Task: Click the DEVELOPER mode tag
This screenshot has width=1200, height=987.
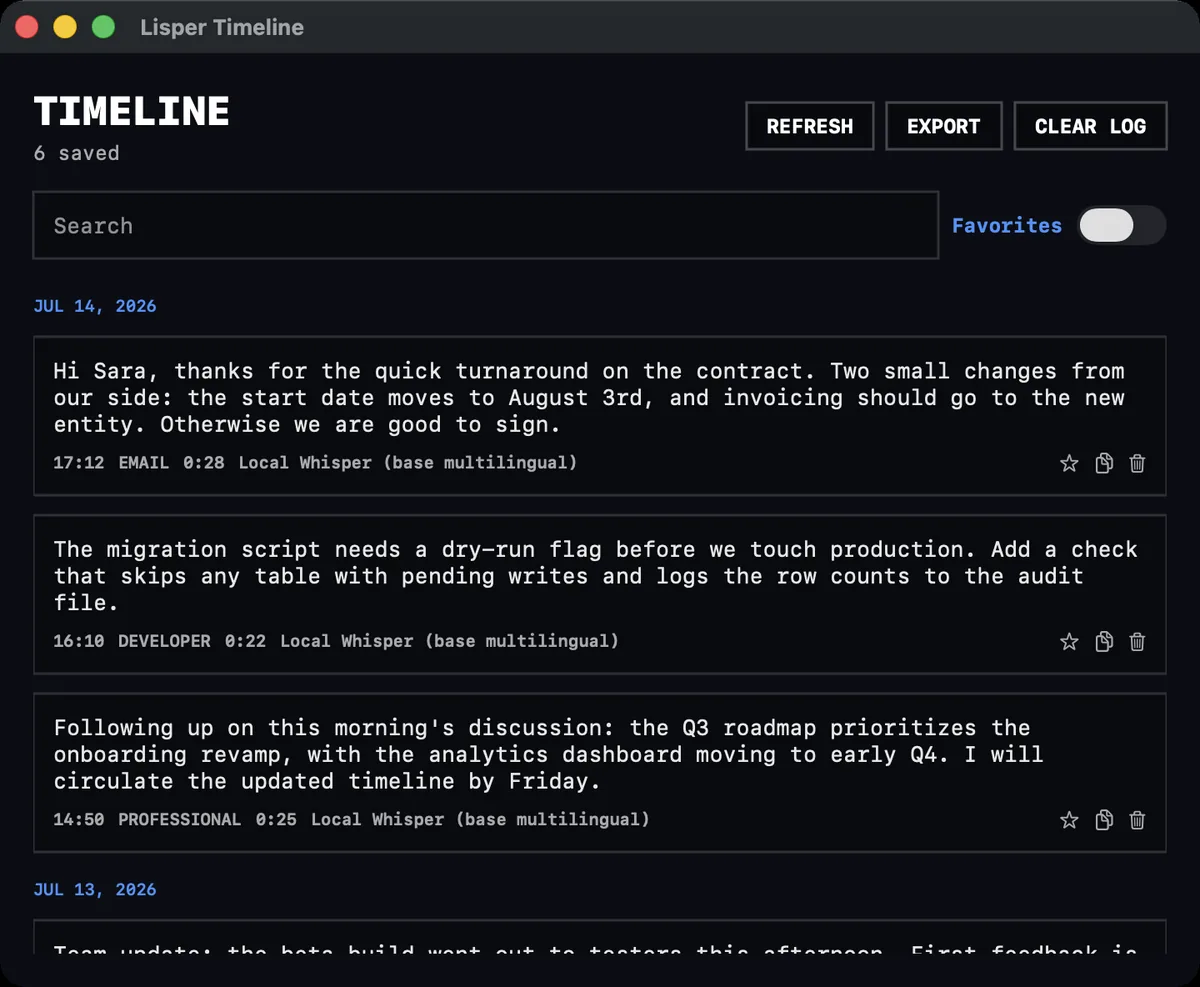Action: click(164, 641)
